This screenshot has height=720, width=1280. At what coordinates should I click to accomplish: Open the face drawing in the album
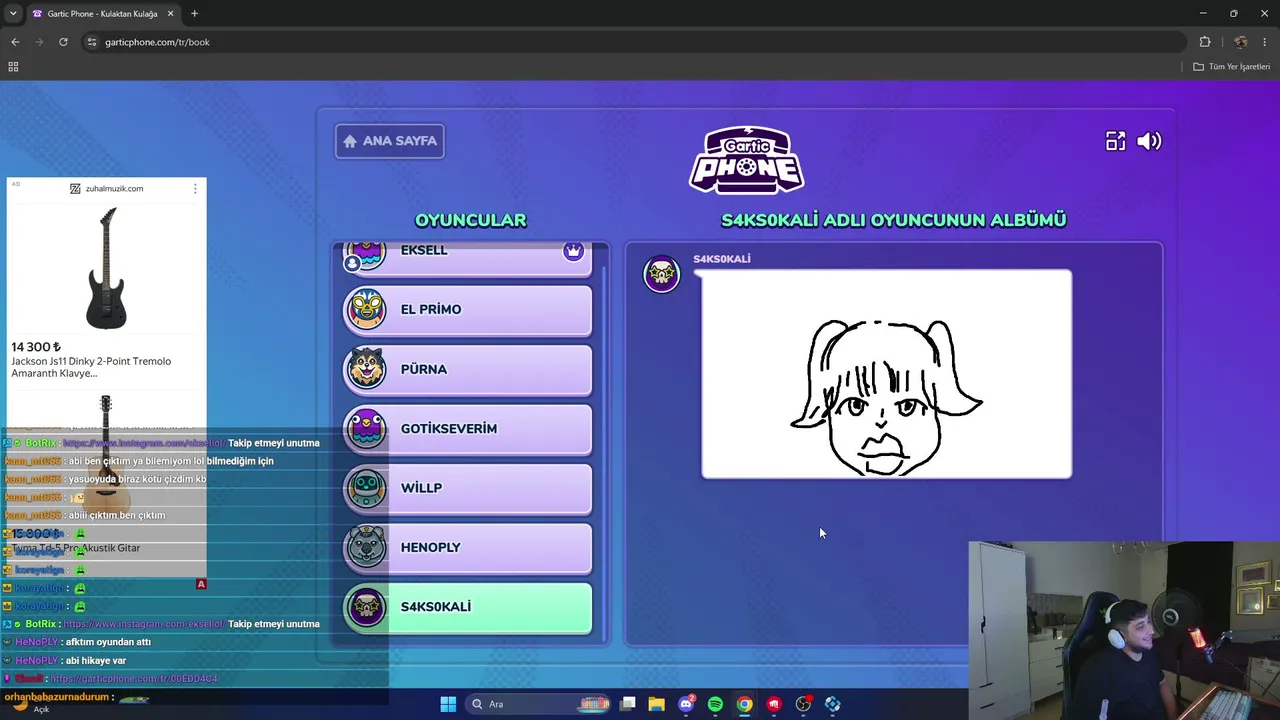point(887,374)
